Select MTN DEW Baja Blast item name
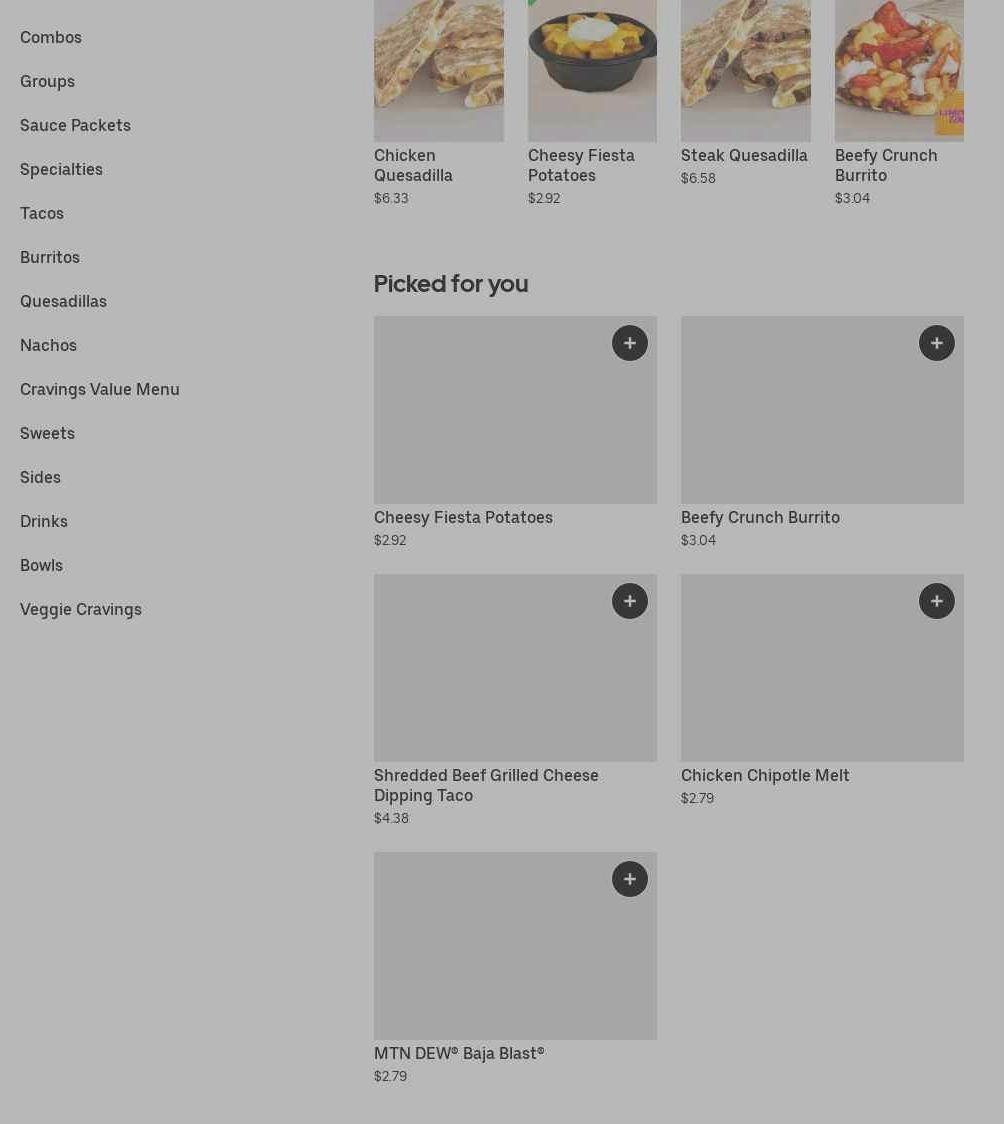Screen dimensions: 1004x1124 (459, 1053)
